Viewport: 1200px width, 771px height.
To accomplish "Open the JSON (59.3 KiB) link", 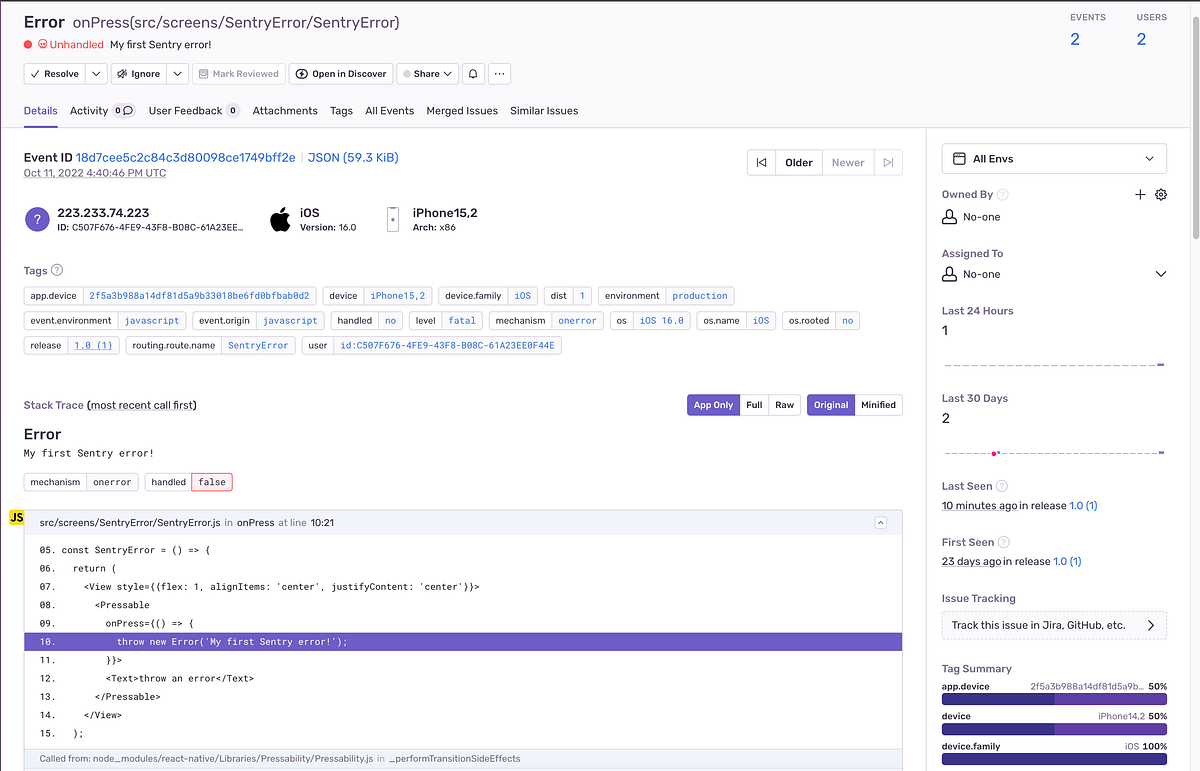I will pos(353,158).
